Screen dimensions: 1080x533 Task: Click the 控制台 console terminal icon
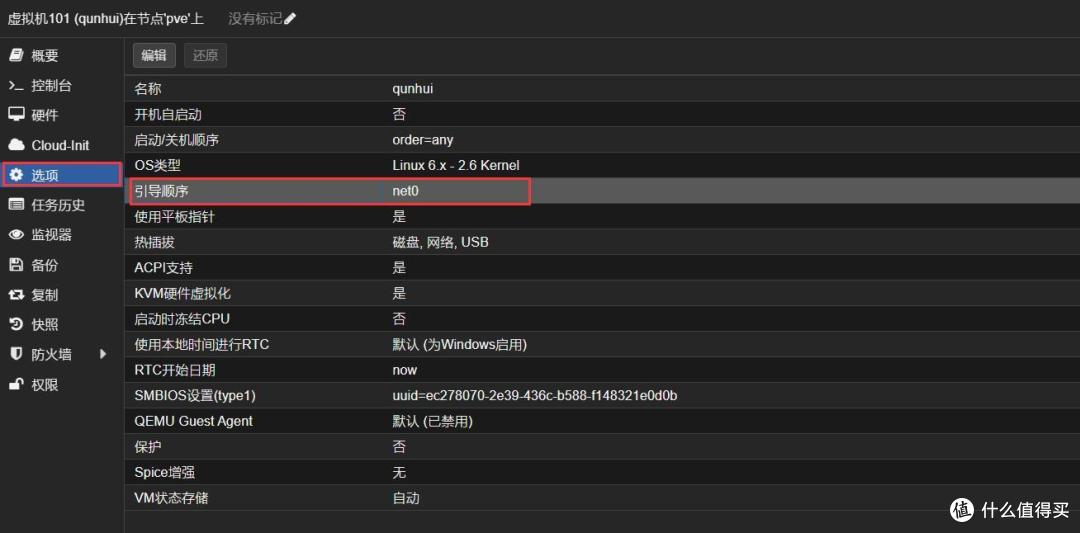click(x=16, y=86)
